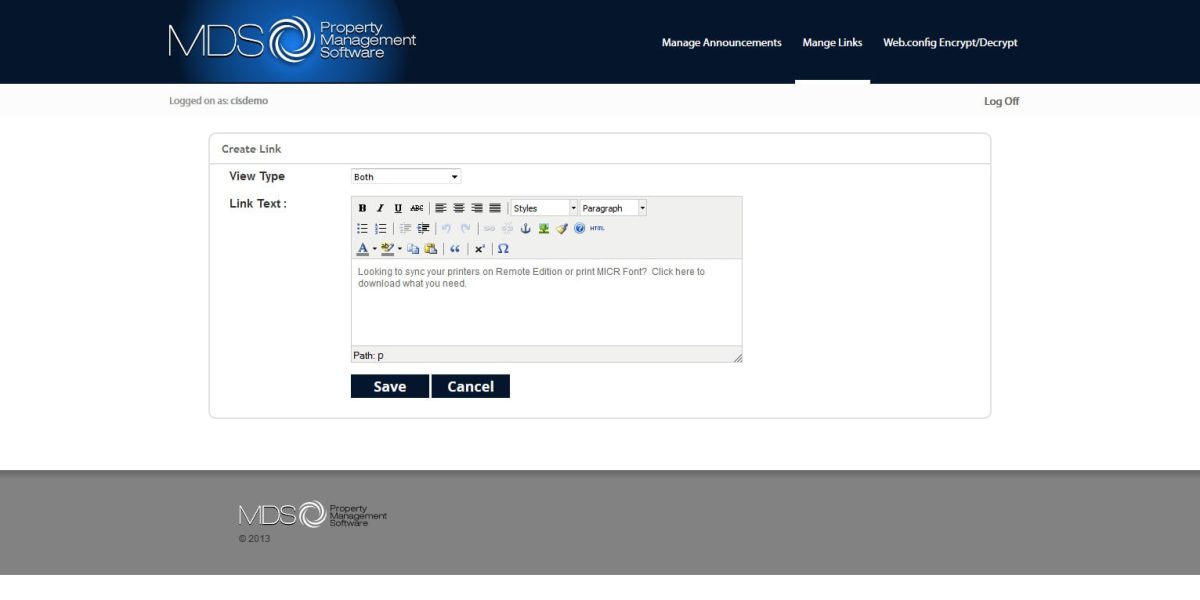The width and height of the screenshot is (1200, 600).
Task: Switch to the Manage Announcements page
Action: 722,42
